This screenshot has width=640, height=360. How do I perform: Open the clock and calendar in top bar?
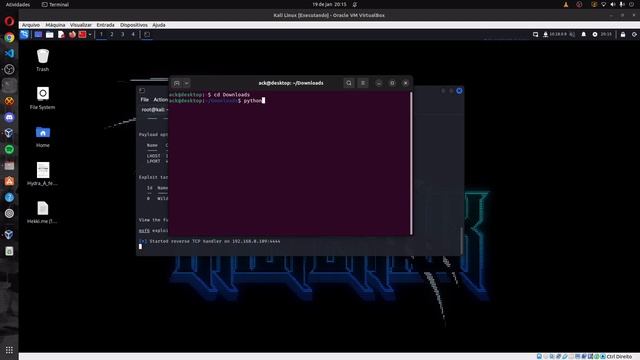click(329, 4)
